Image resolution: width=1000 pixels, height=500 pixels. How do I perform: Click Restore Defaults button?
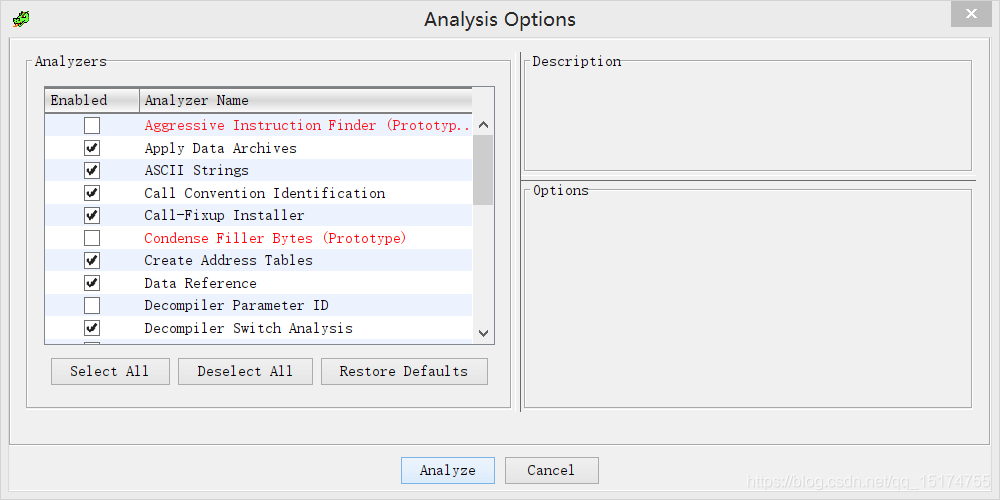[x=404, y=371]
